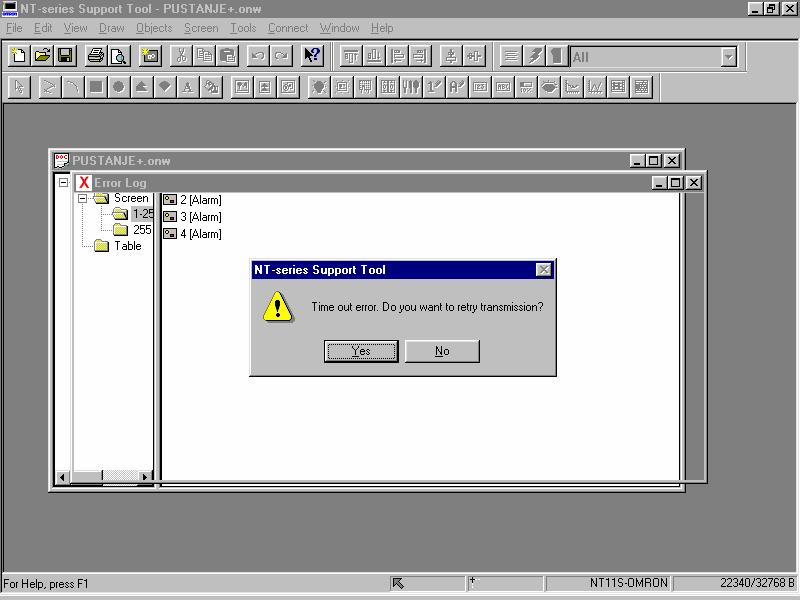This screenshot has width=800, height=600.
Task: Open the Tools menu
Action: tap(243, 28)
